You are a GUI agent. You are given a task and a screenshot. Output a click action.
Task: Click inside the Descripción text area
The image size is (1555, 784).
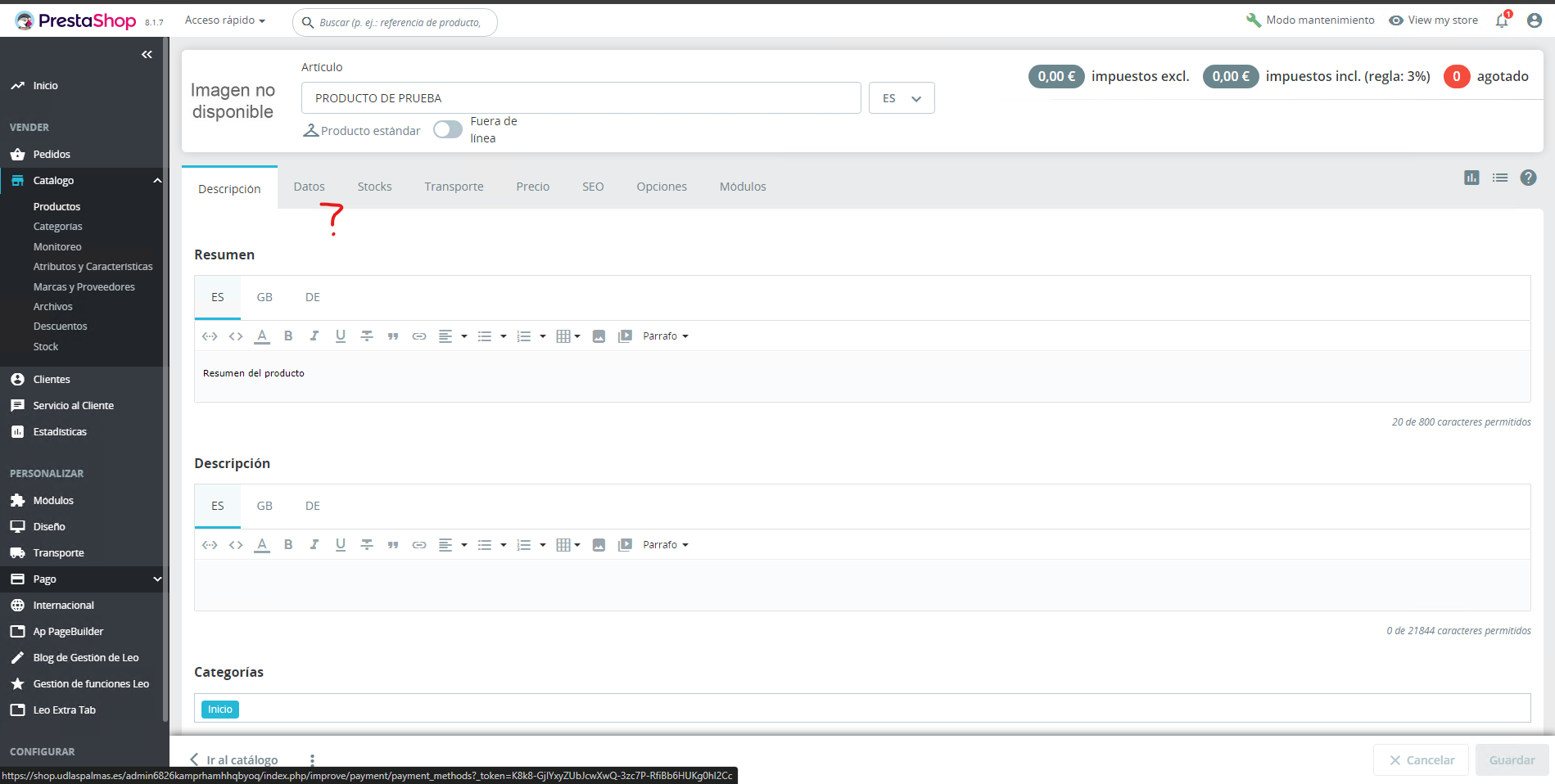click(862, 585)
